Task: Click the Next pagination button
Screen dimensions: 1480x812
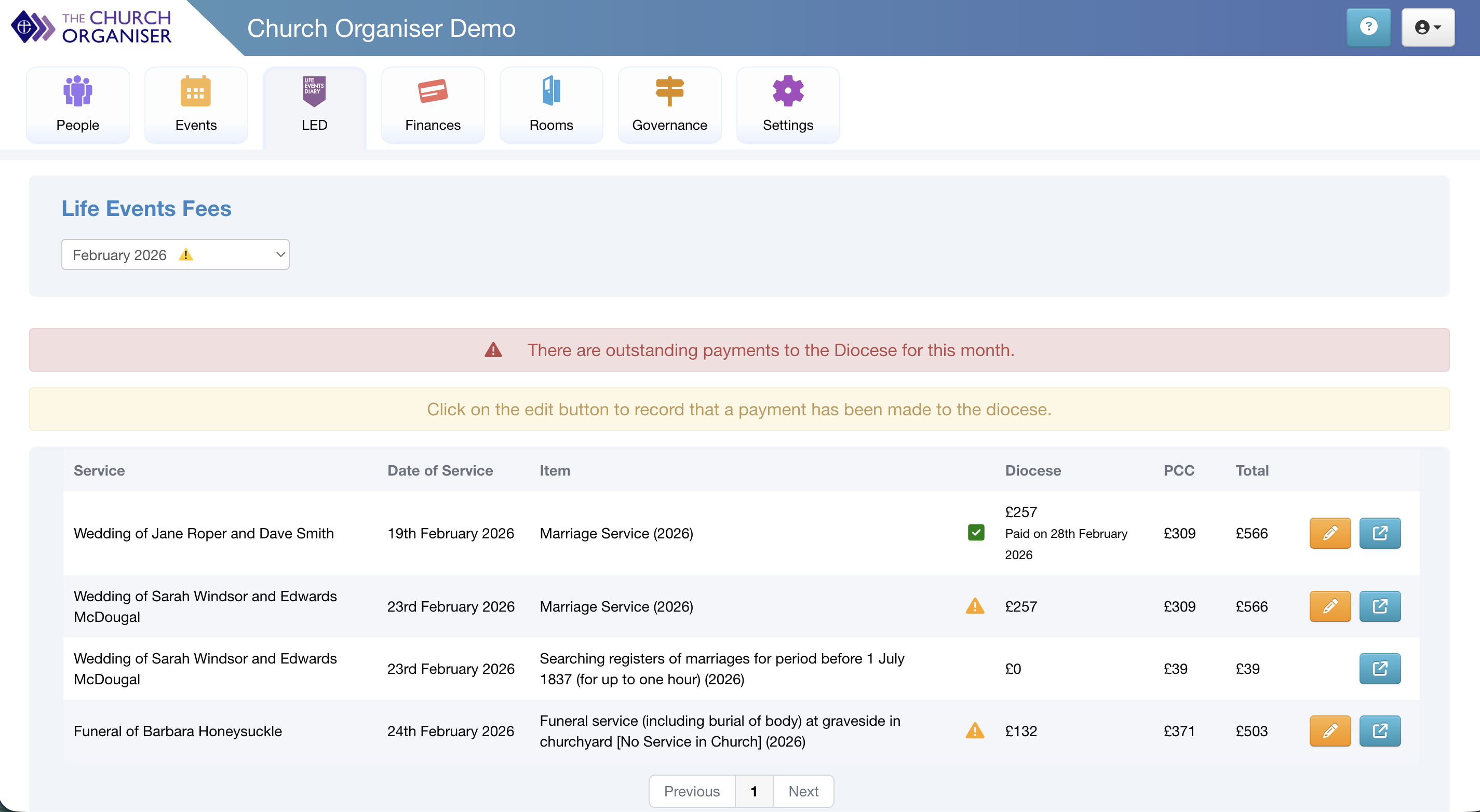Action: point(803,791)
